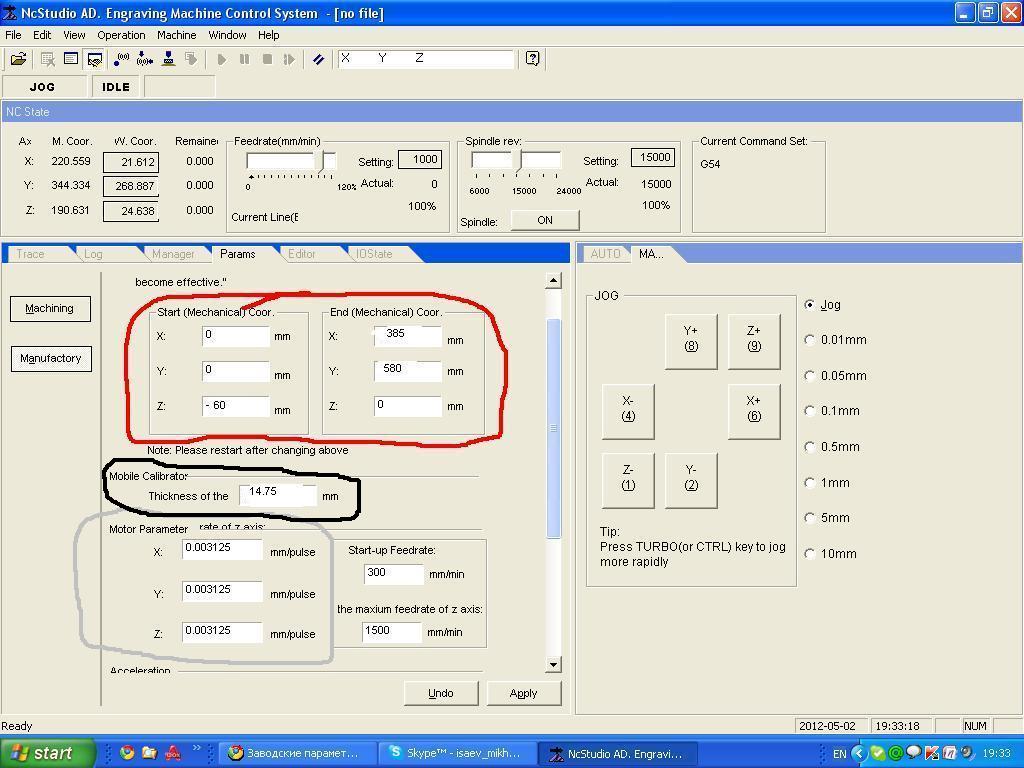Click the Y+ (8) jog button
The height and width of the screenshot is (768, 1024).
point(690,339)
